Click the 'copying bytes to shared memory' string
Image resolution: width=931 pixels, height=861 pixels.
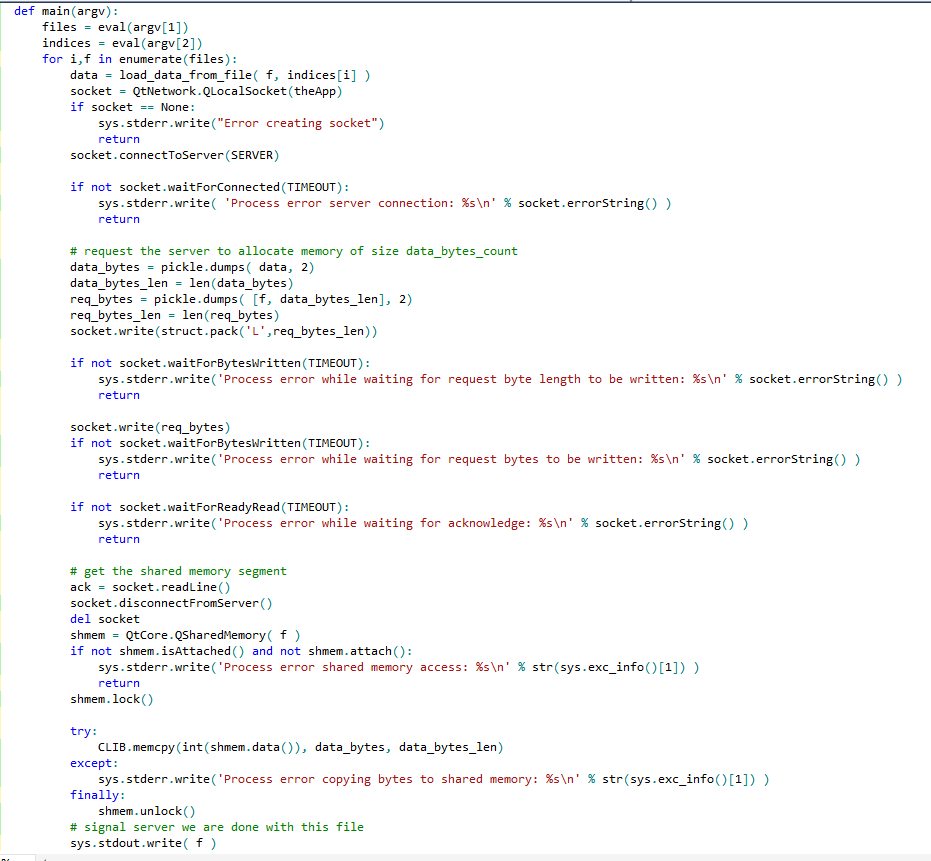click(x=399, y=779)
